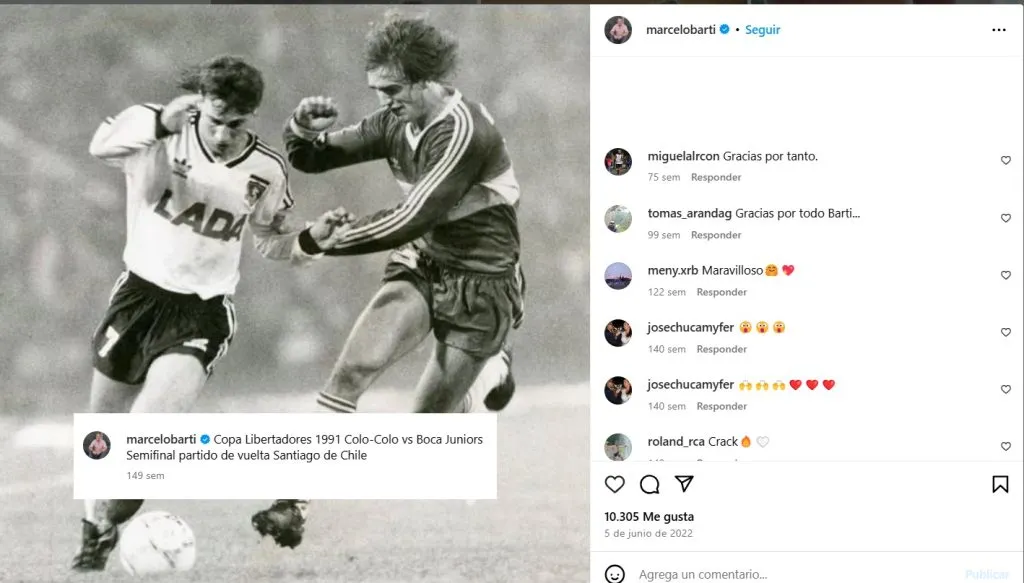This screenshot has height=583, width=1024.
Task: View the 10.305 Me gusta likes list
Action: coord(648,517)
